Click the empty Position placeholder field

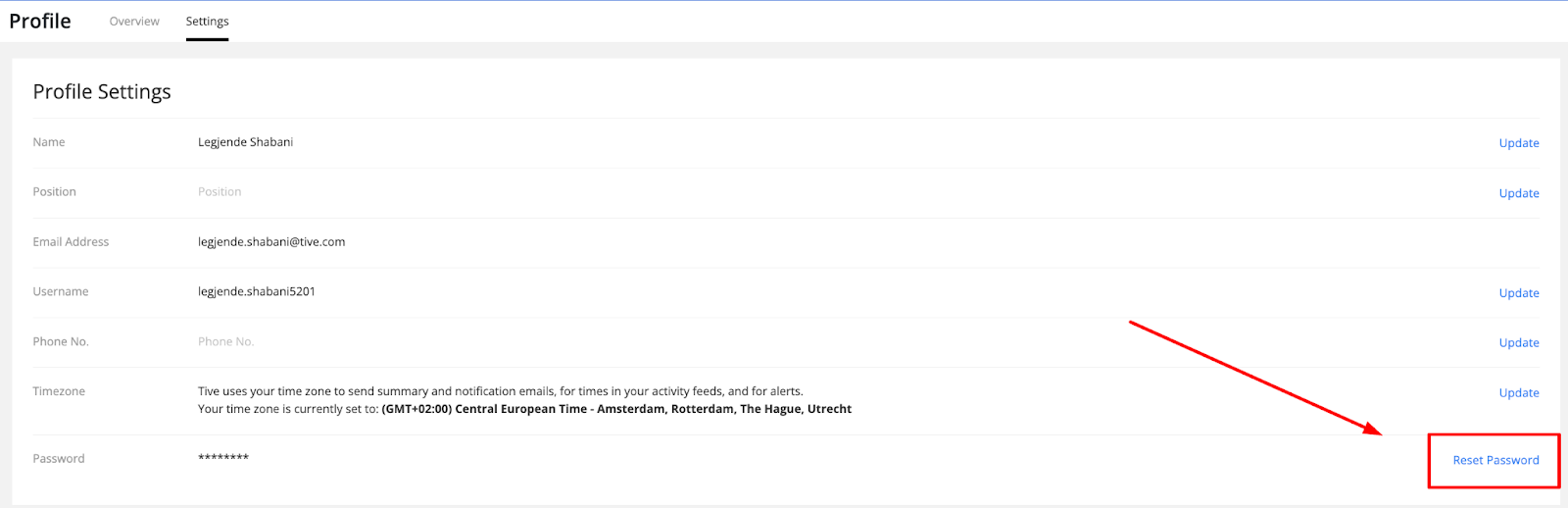[x=220, y=192]
